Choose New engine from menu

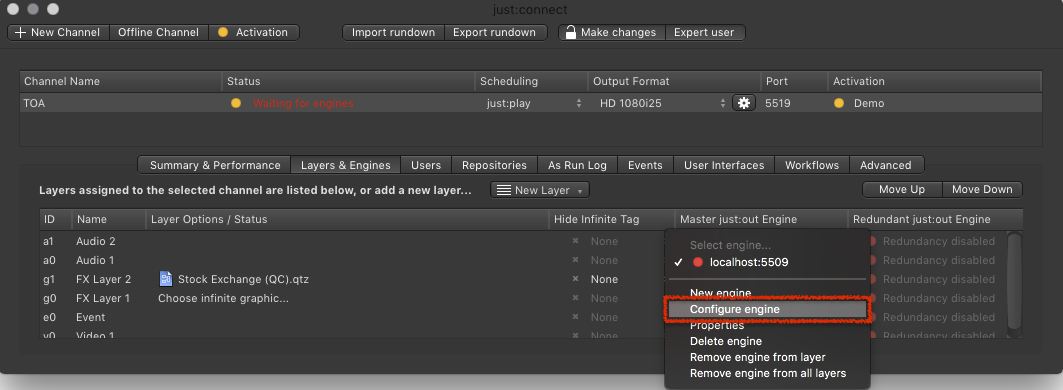point(767,293)
